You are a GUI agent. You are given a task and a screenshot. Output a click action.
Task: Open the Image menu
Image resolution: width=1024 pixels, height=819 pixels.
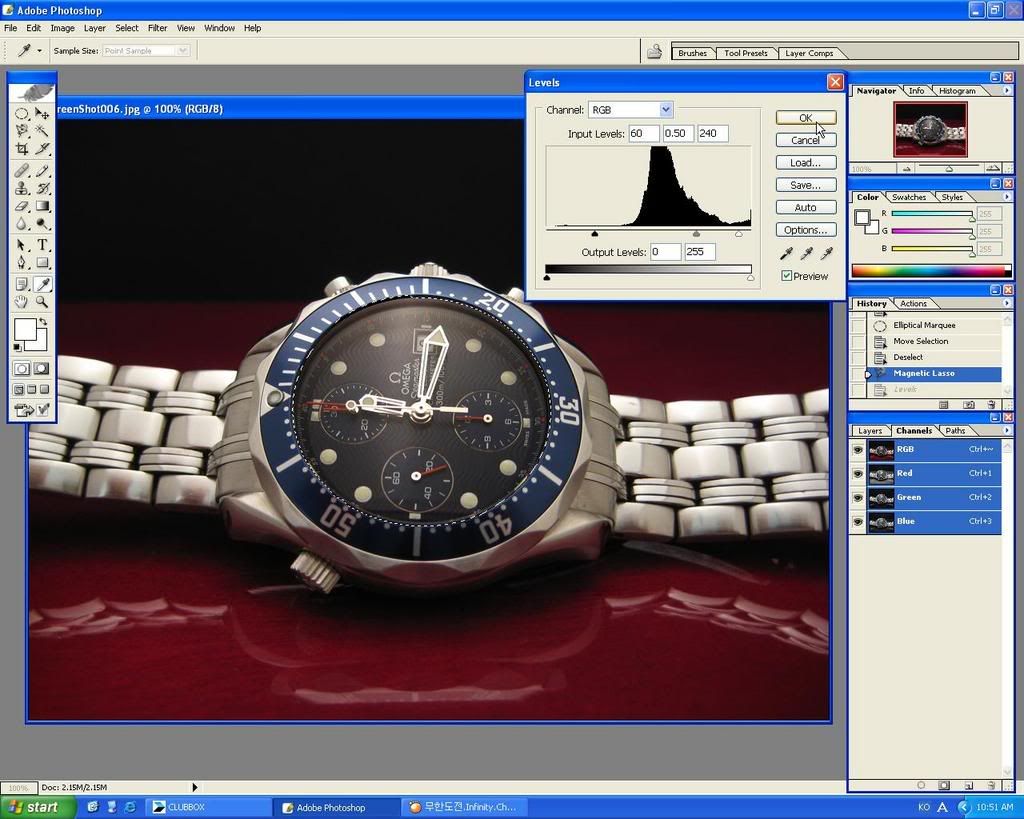(62, 28)
